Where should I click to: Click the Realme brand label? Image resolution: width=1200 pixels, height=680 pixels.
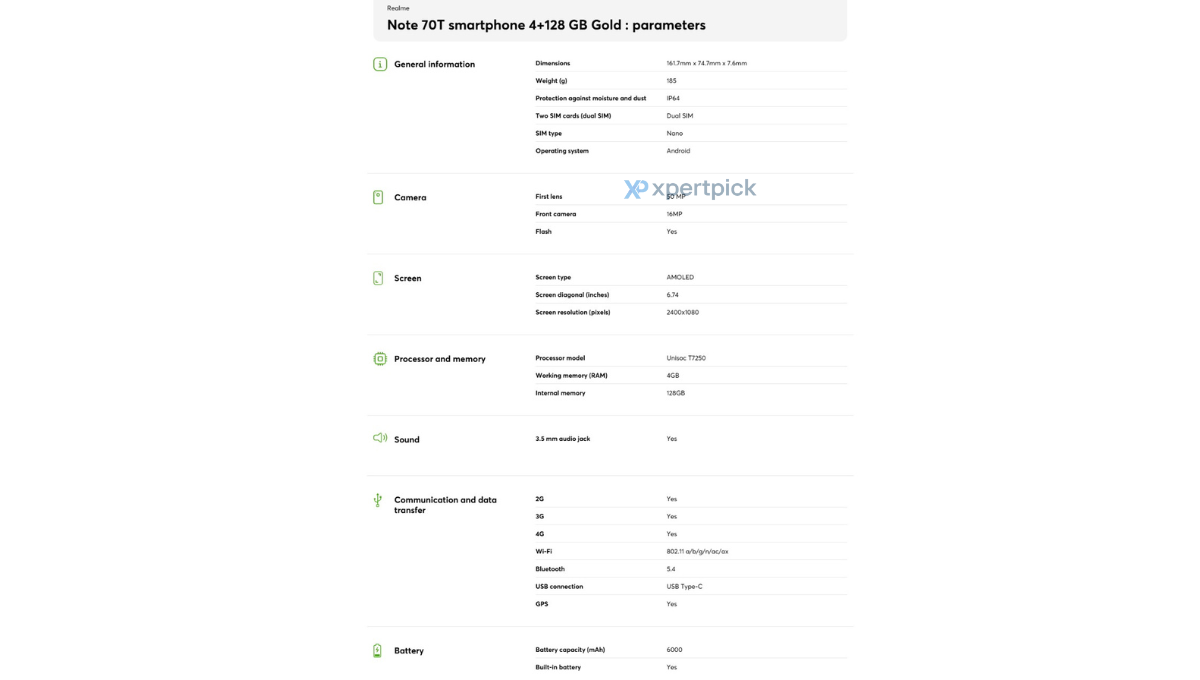398,8
